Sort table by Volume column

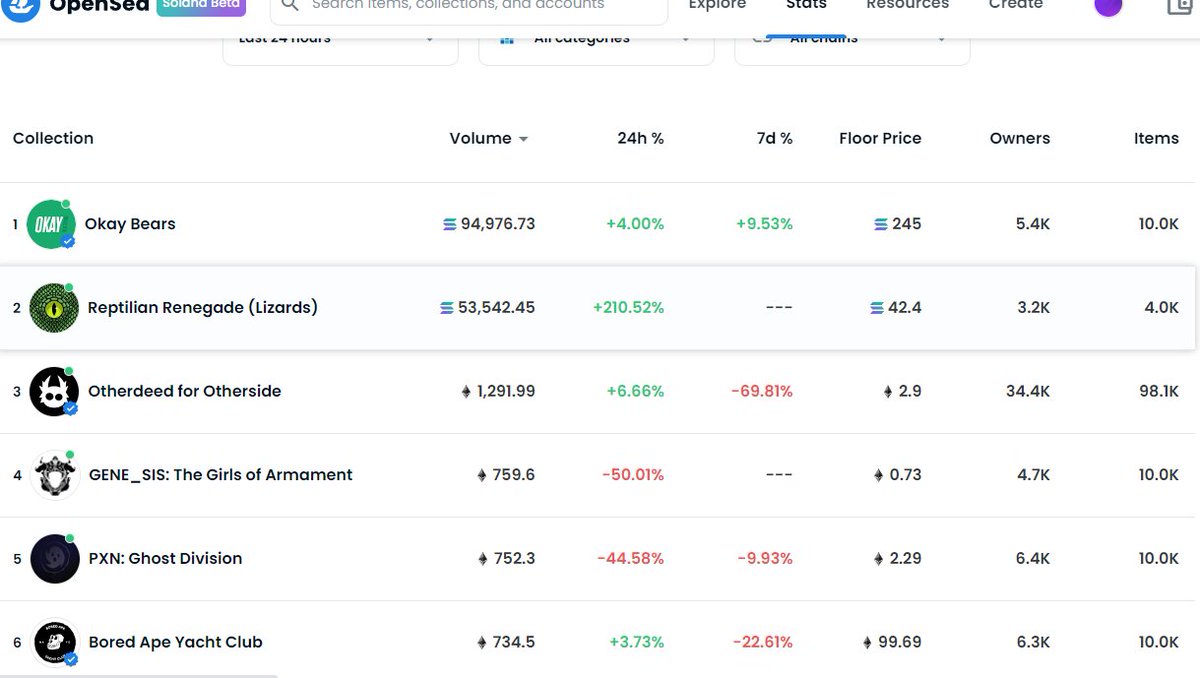coord(489,138)
